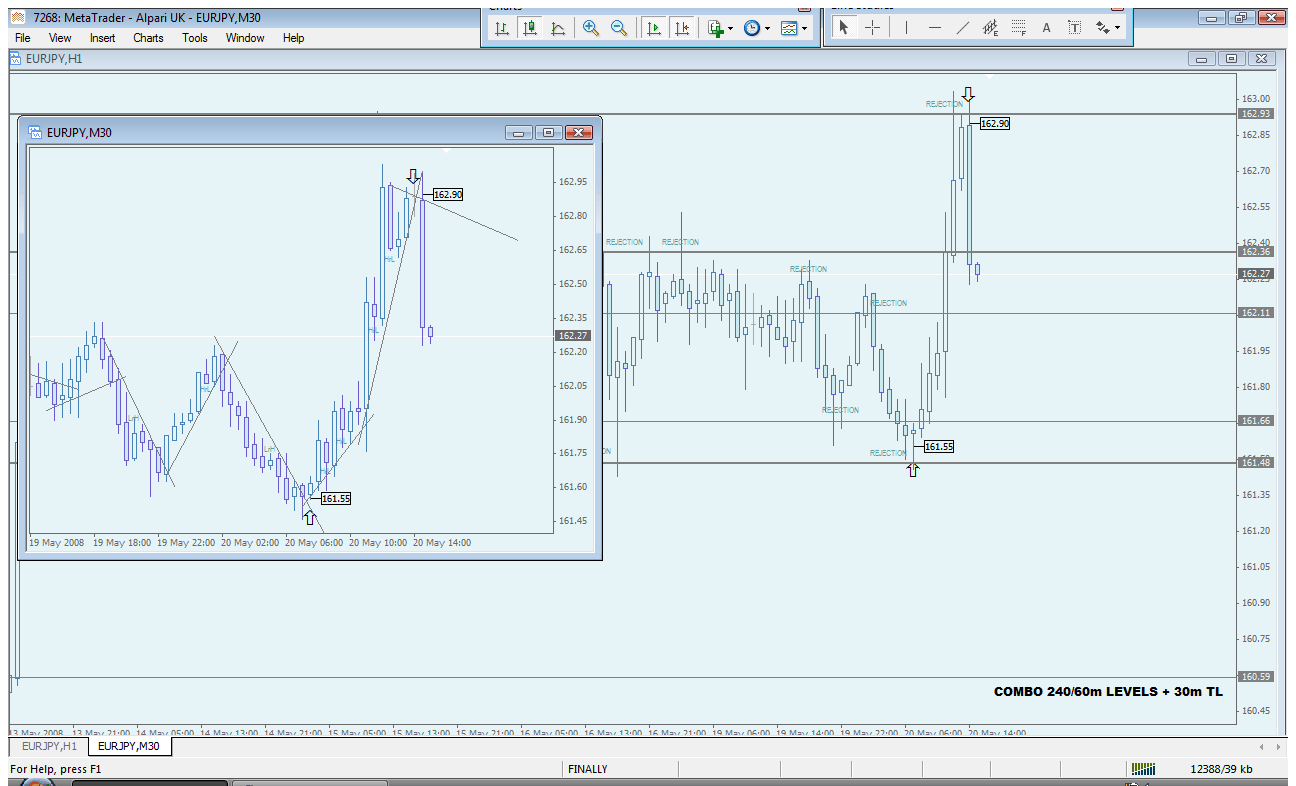Zoom out on the chart

(x=619, y=28)
